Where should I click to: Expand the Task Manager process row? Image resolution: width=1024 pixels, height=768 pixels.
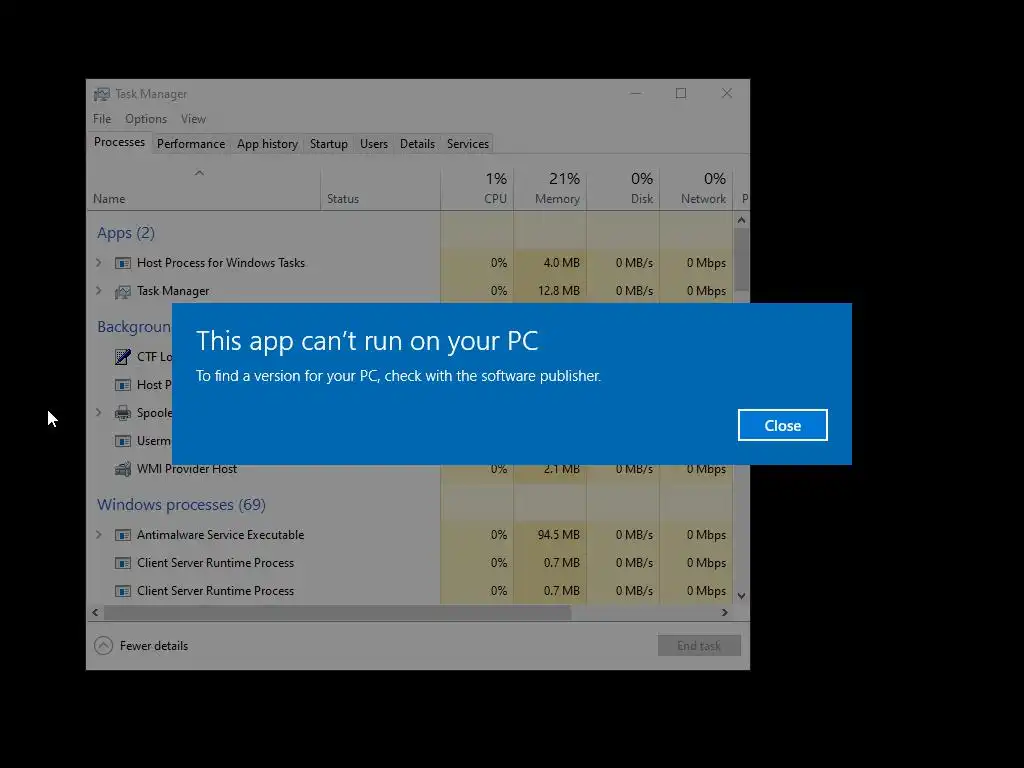(99, 291)
